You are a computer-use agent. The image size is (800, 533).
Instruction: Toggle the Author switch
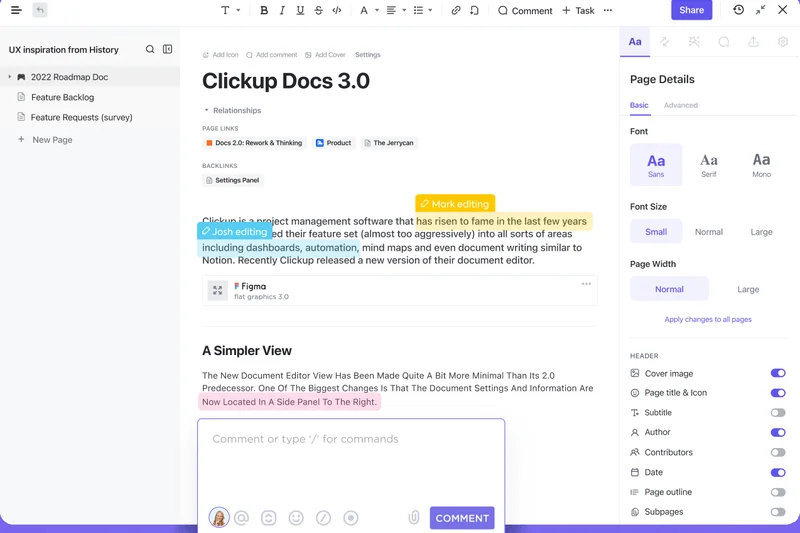tap(778, 433)
